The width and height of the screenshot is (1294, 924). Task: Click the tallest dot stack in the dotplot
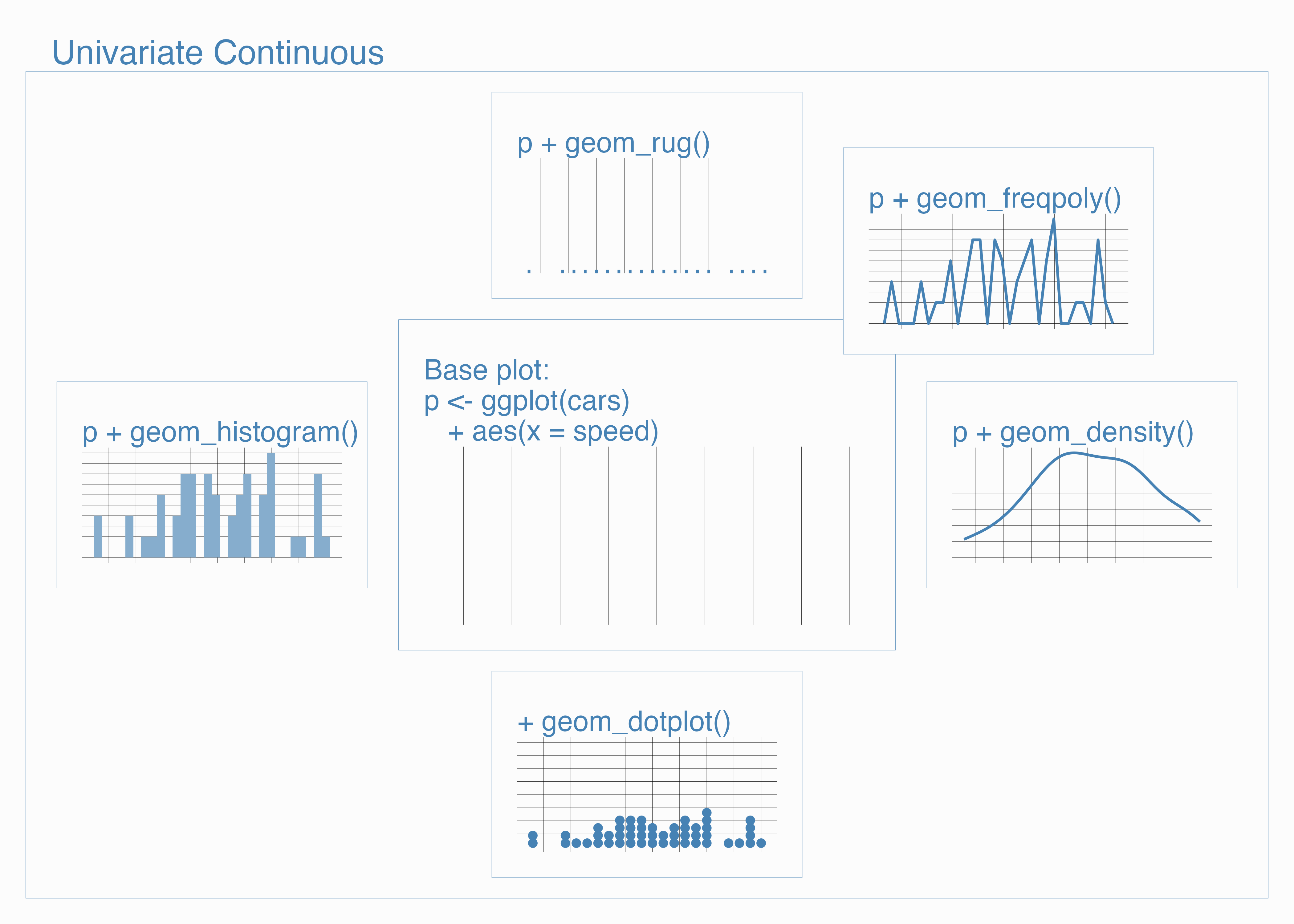pyautogui.click(x=707, y=828)
